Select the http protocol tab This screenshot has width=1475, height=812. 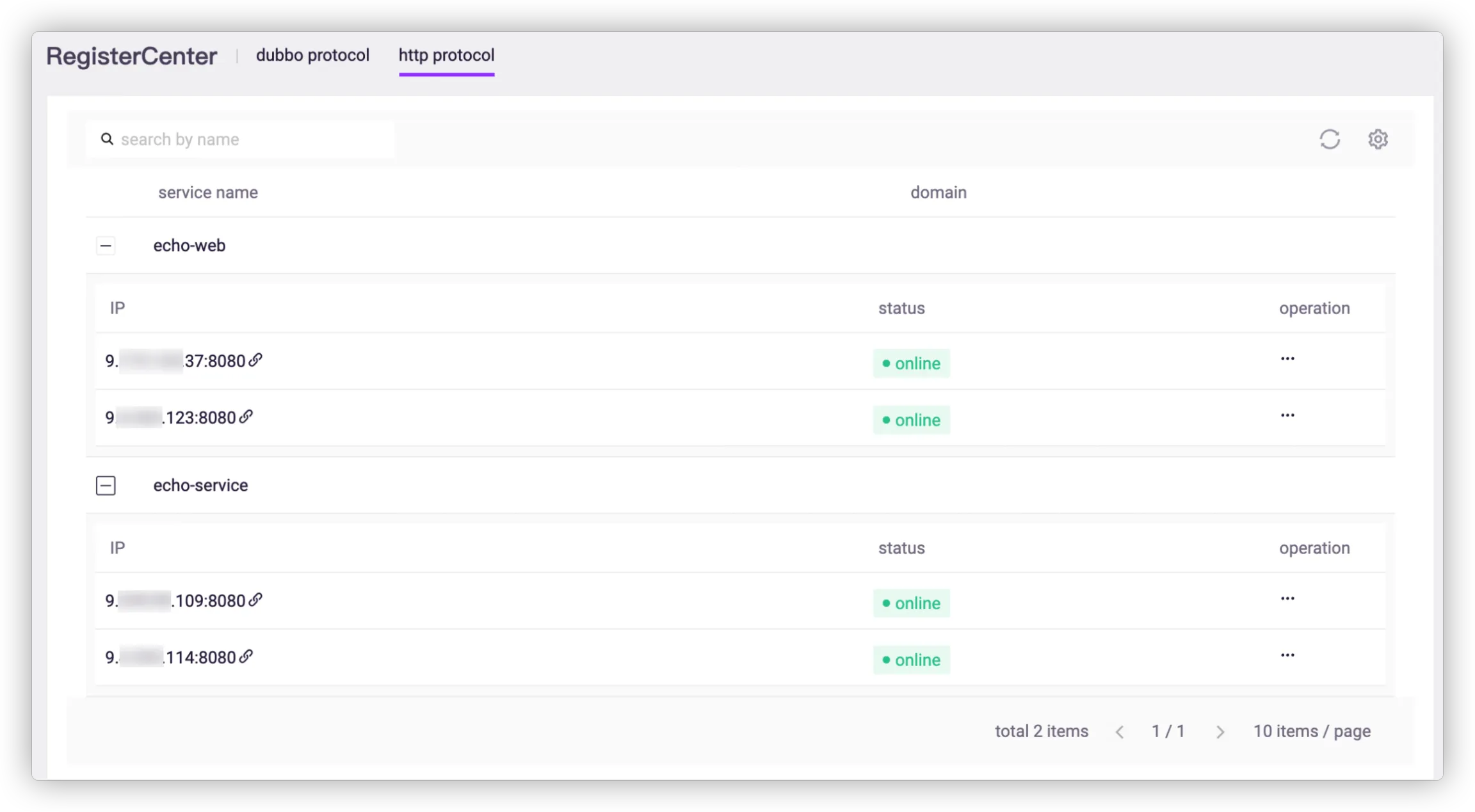pyautogui.click(x=446, y=56)
